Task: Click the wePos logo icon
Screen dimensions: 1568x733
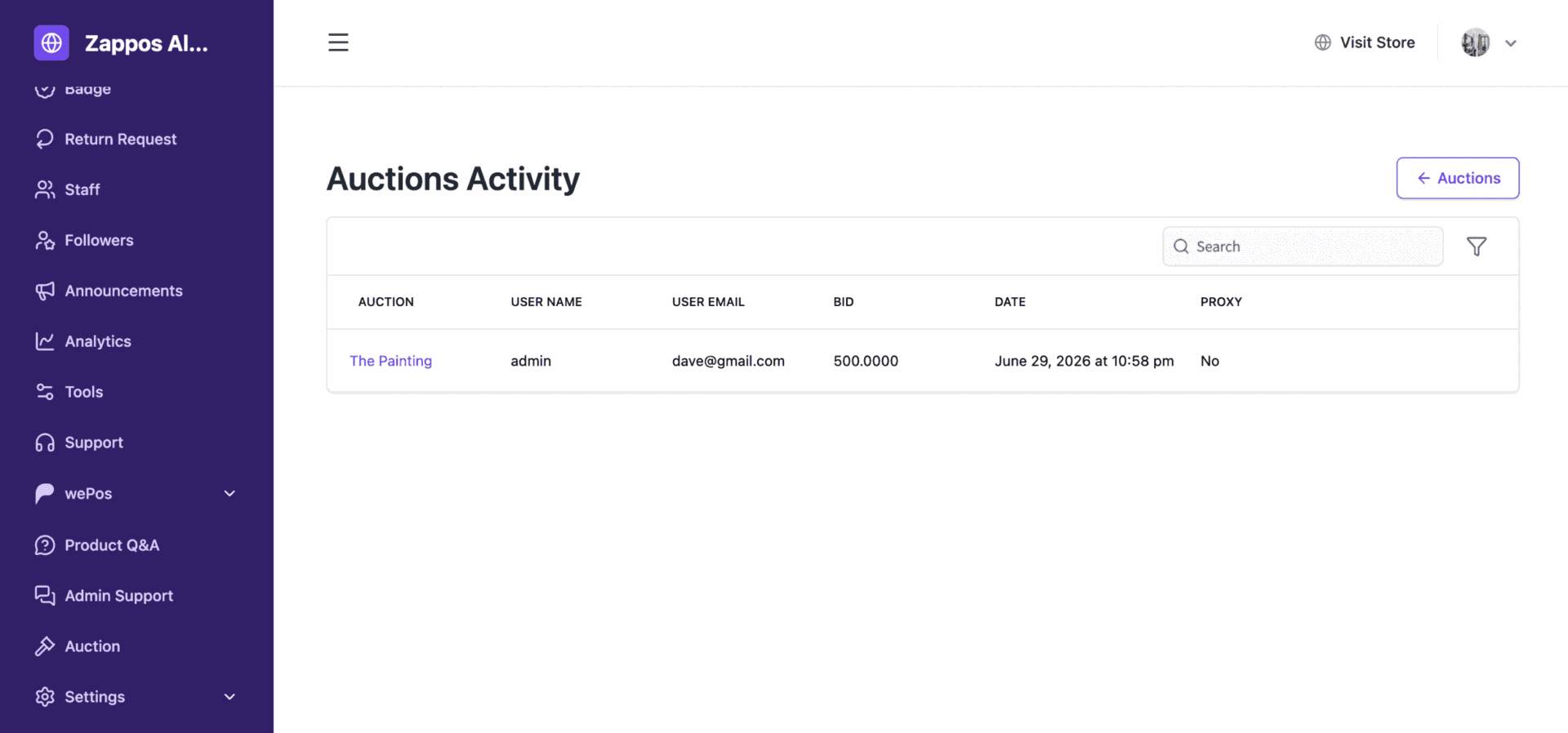Action: click(x=45, y=493)
